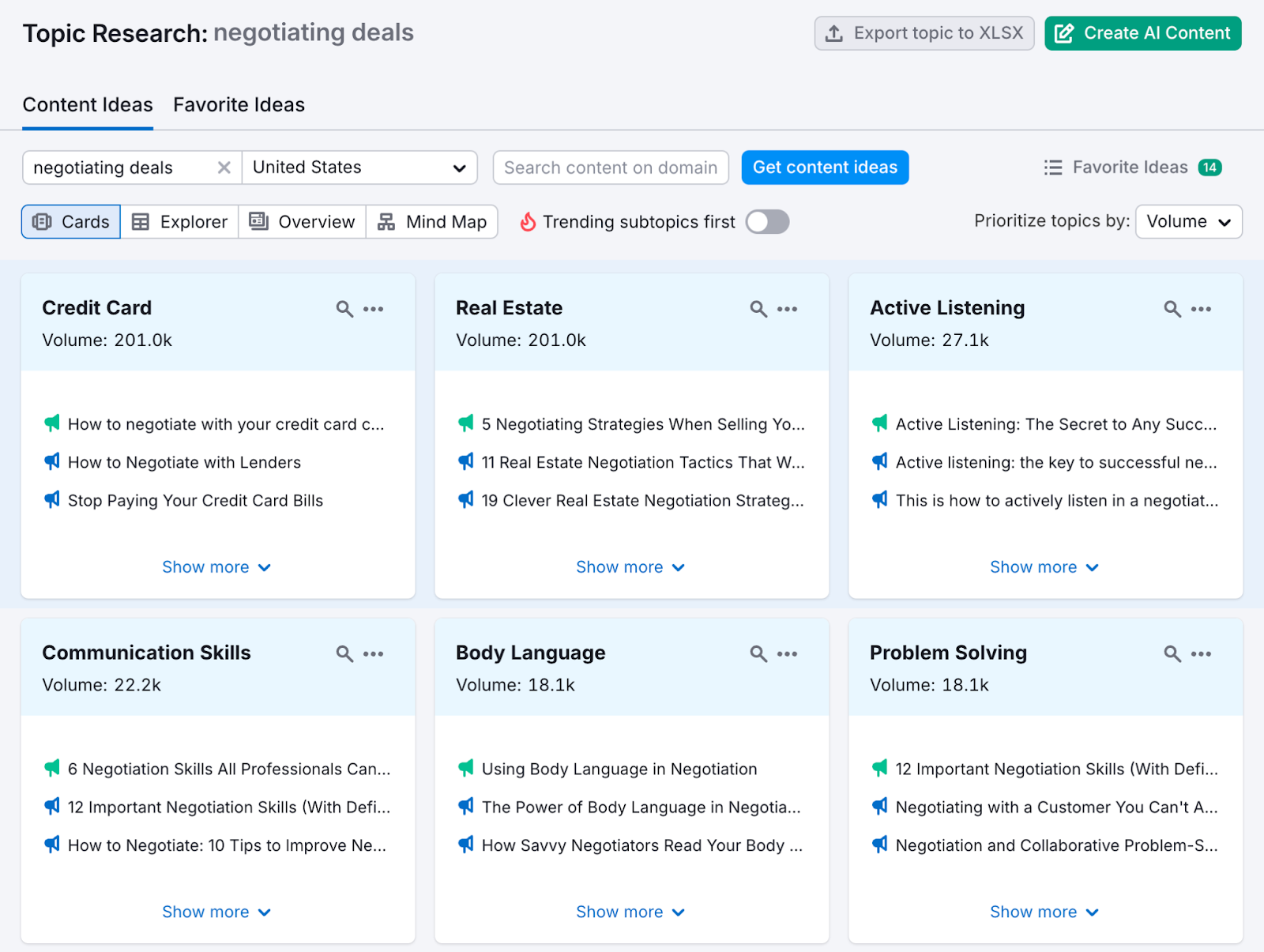The height and width of the screenshot is (952, 1264).
Task: Open the Favorite Ideas list with 14 badge
Action: [x=1131, y=167]
